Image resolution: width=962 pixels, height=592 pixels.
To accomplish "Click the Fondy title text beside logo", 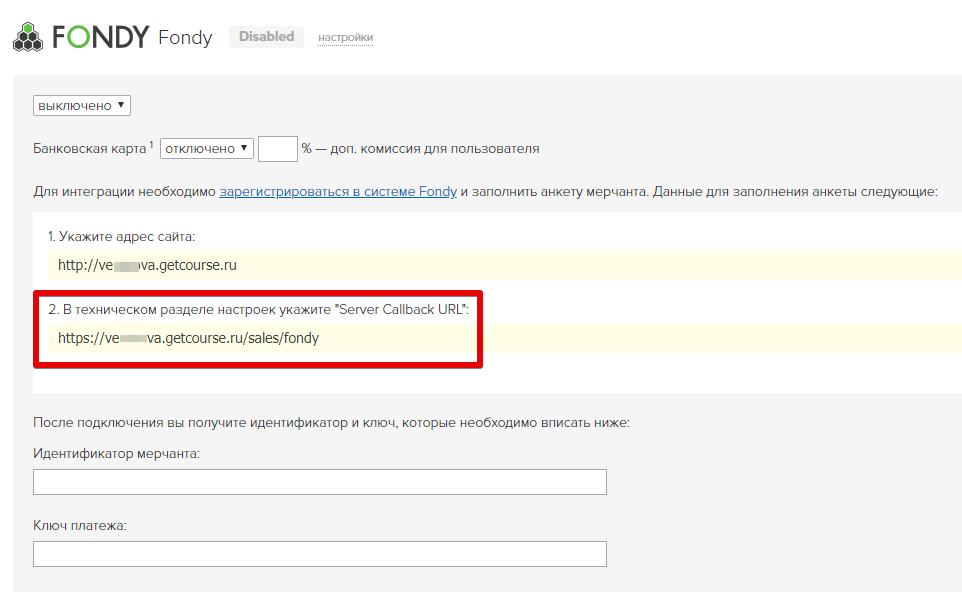I will (x=185, y=37).
